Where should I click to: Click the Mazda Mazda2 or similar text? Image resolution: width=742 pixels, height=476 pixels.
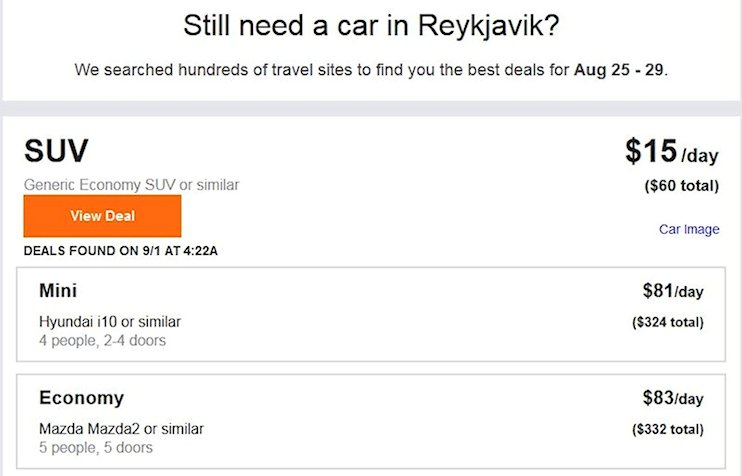pyautogui.click(x=121, y=429)
